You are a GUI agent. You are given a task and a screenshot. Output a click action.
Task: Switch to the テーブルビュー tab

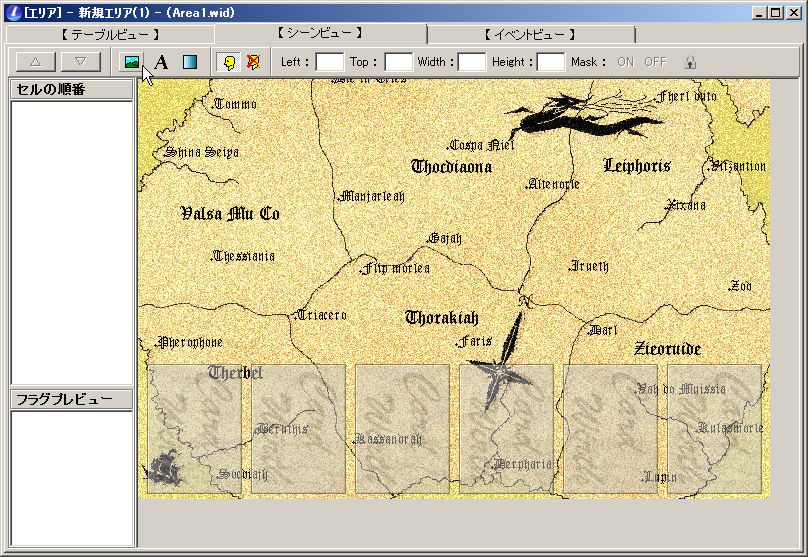(110, 35)
